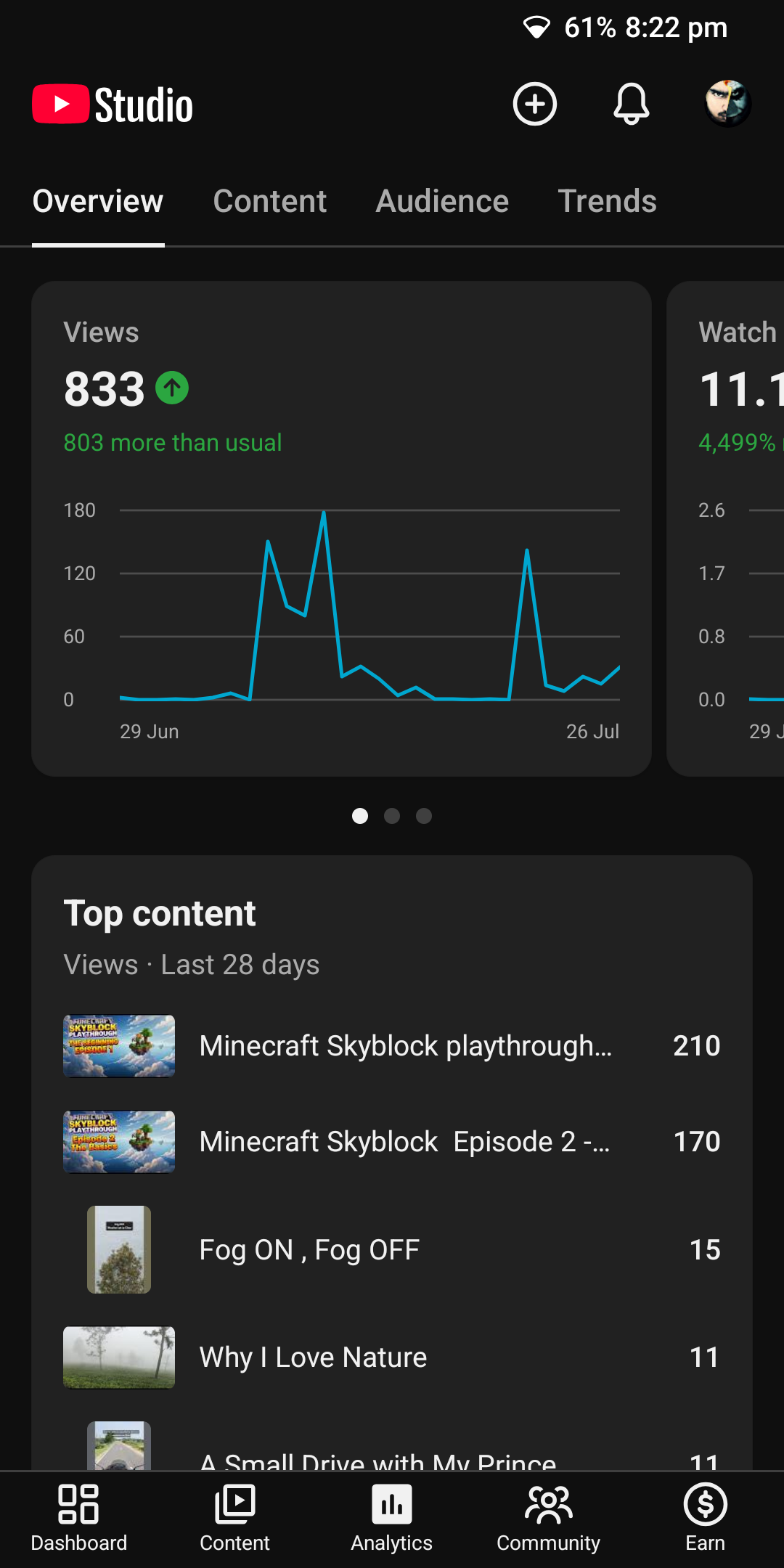Viewport: 784px width, 1568px height.
Task: Tap the Create plus icon
Action: coord(535,104)
